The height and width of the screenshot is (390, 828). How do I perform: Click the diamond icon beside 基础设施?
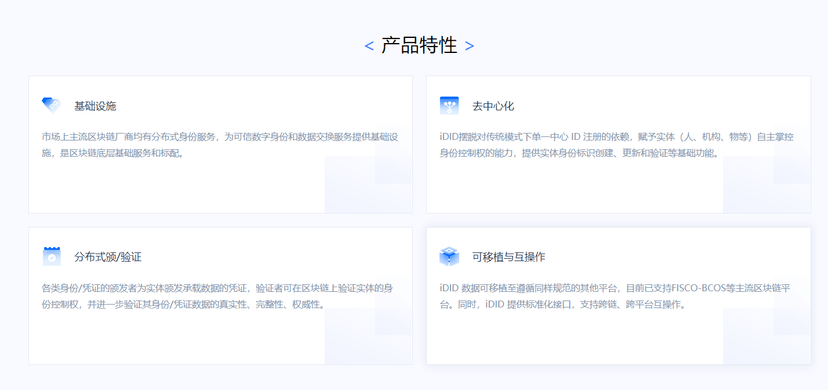52,106
